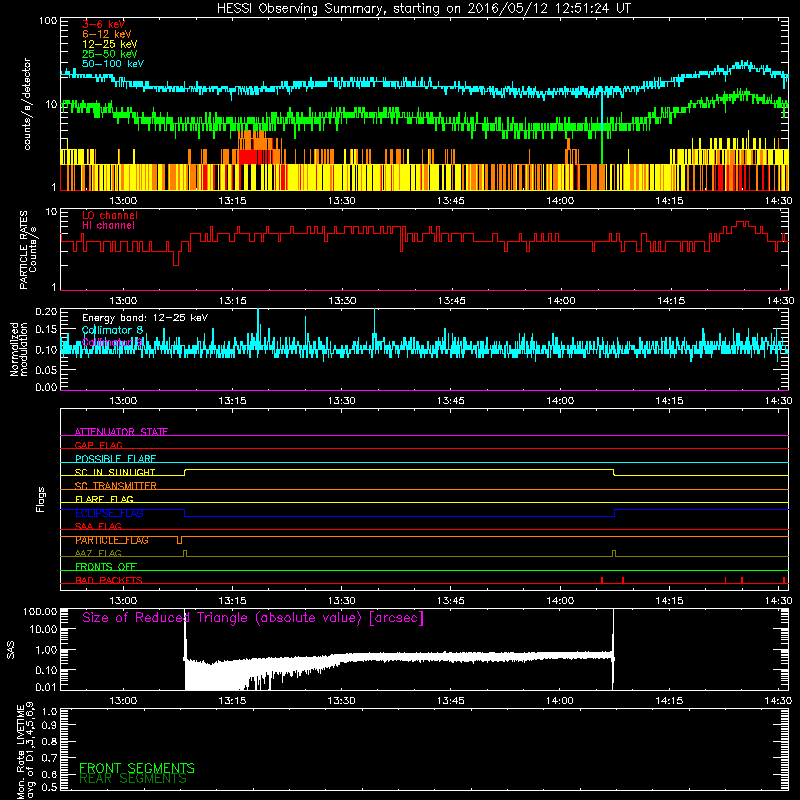Viewport: 800px width, 800px height.
Task: Click the 0.01 value on SAS axis
Action: 46,687
